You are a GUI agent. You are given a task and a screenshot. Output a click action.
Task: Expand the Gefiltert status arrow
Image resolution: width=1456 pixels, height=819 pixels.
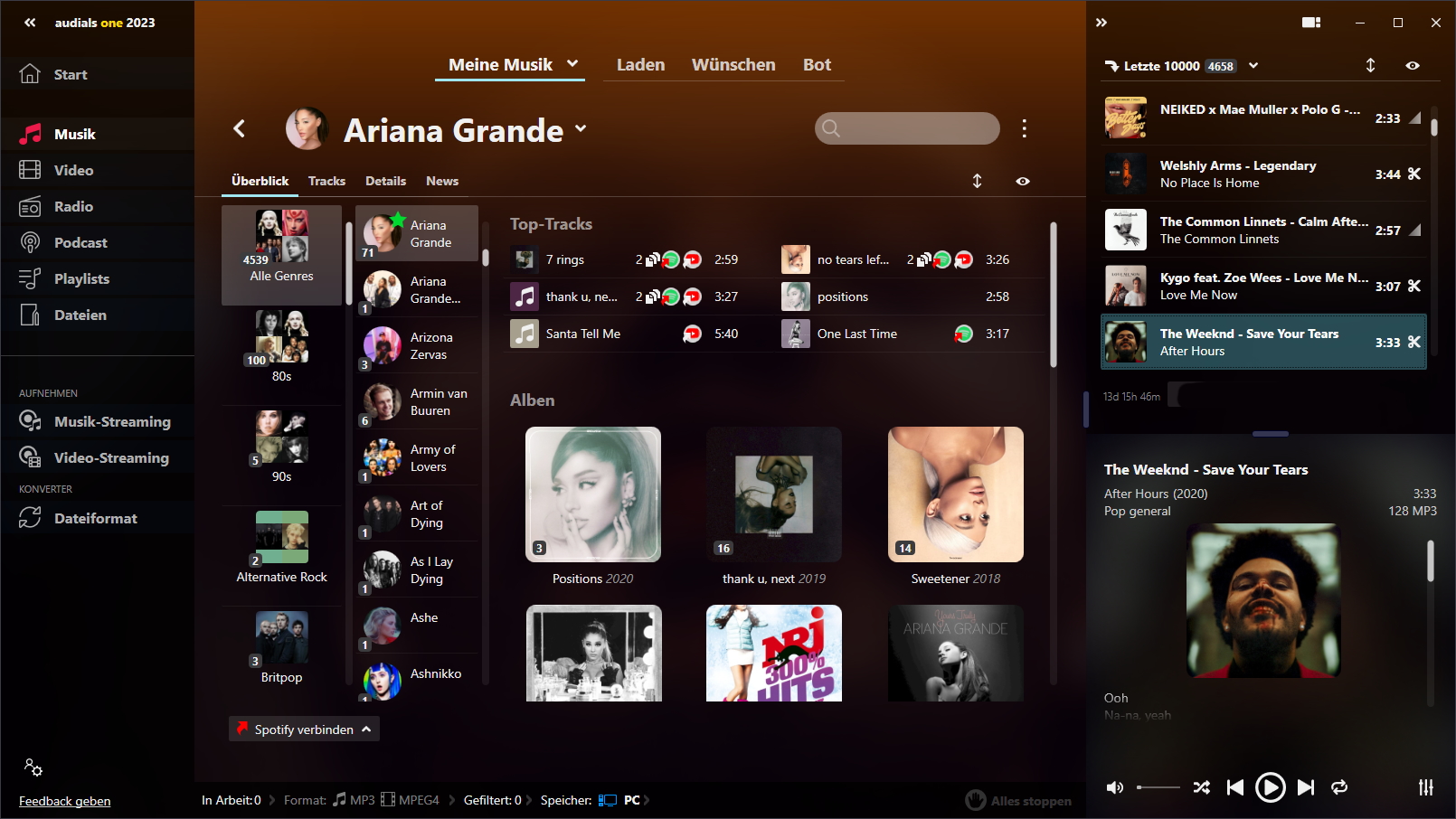pyautogui.click(x=529, y=800)
